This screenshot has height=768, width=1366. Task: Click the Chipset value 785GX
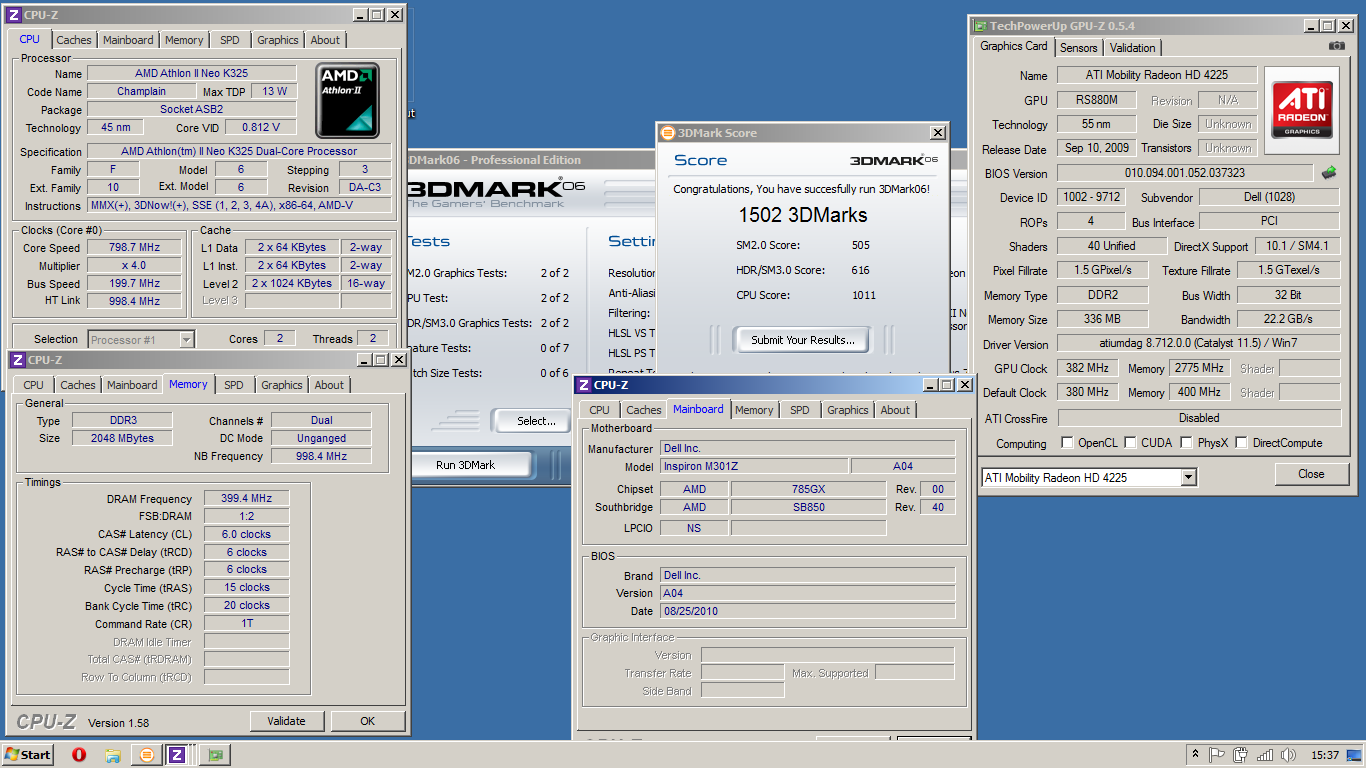tap(808, 489)
